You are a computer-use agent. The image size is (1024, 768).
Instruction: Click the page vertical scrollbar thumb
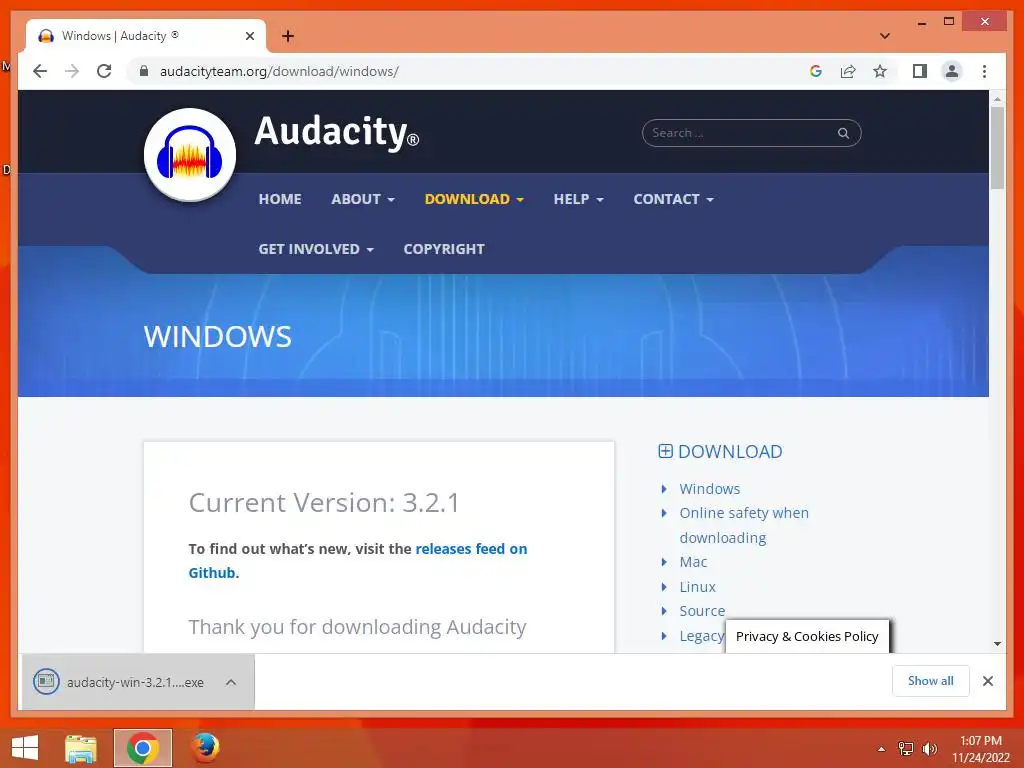[997, 148]
